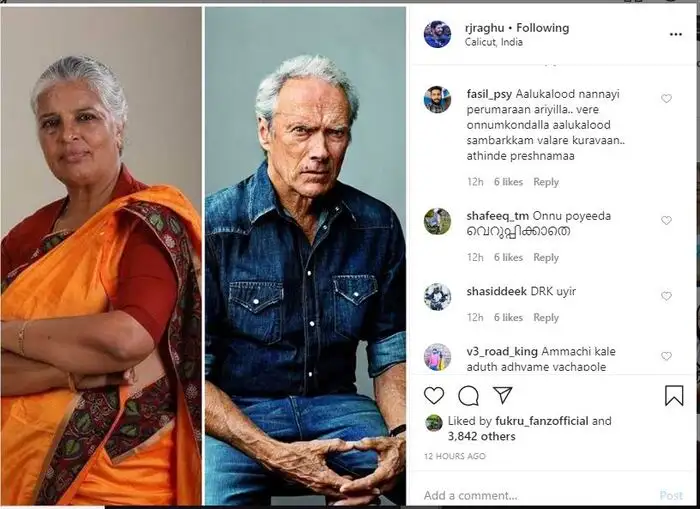Open rjraghu profile picture
The image size is (700, 509).
click(x=437, y=34)
